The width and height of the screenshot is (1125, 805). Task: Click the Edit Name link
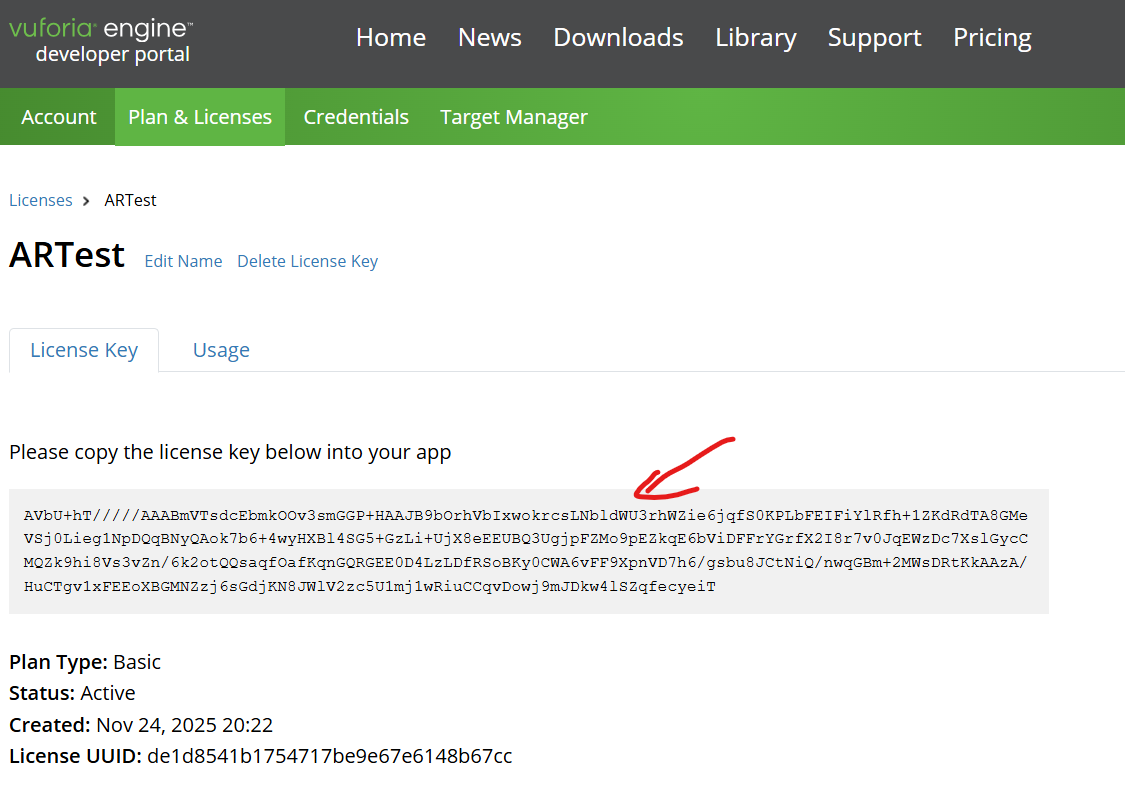(183, 261)
